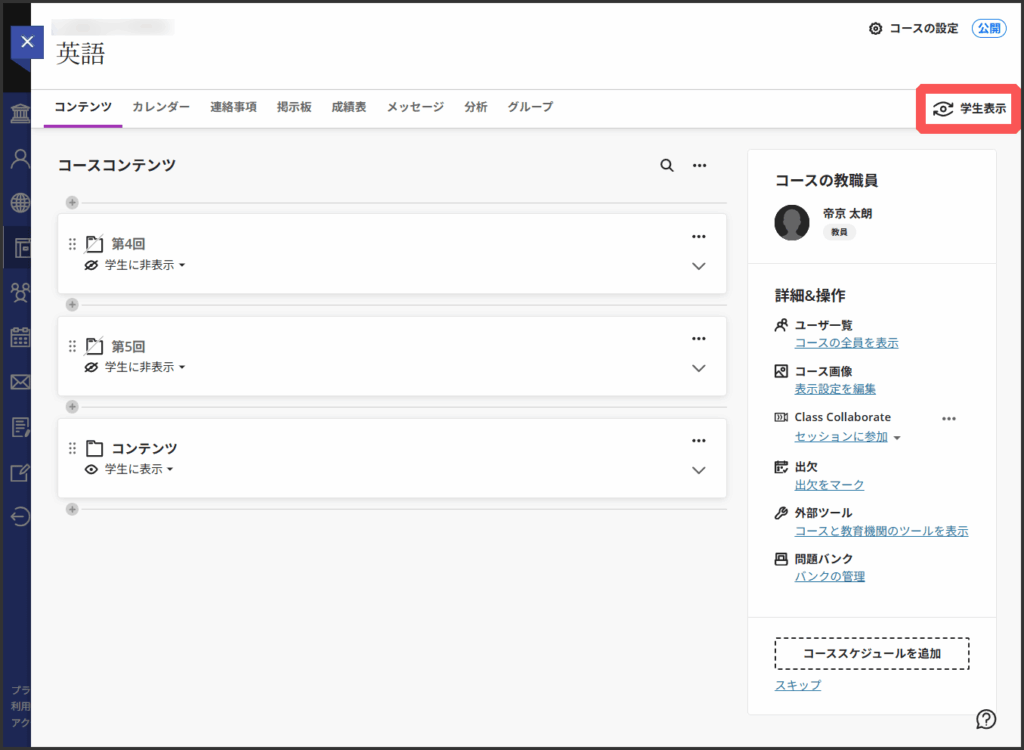
Task: Open the コースの全員を表示 link
Action: pyautogui.click(x=846, y=343)
